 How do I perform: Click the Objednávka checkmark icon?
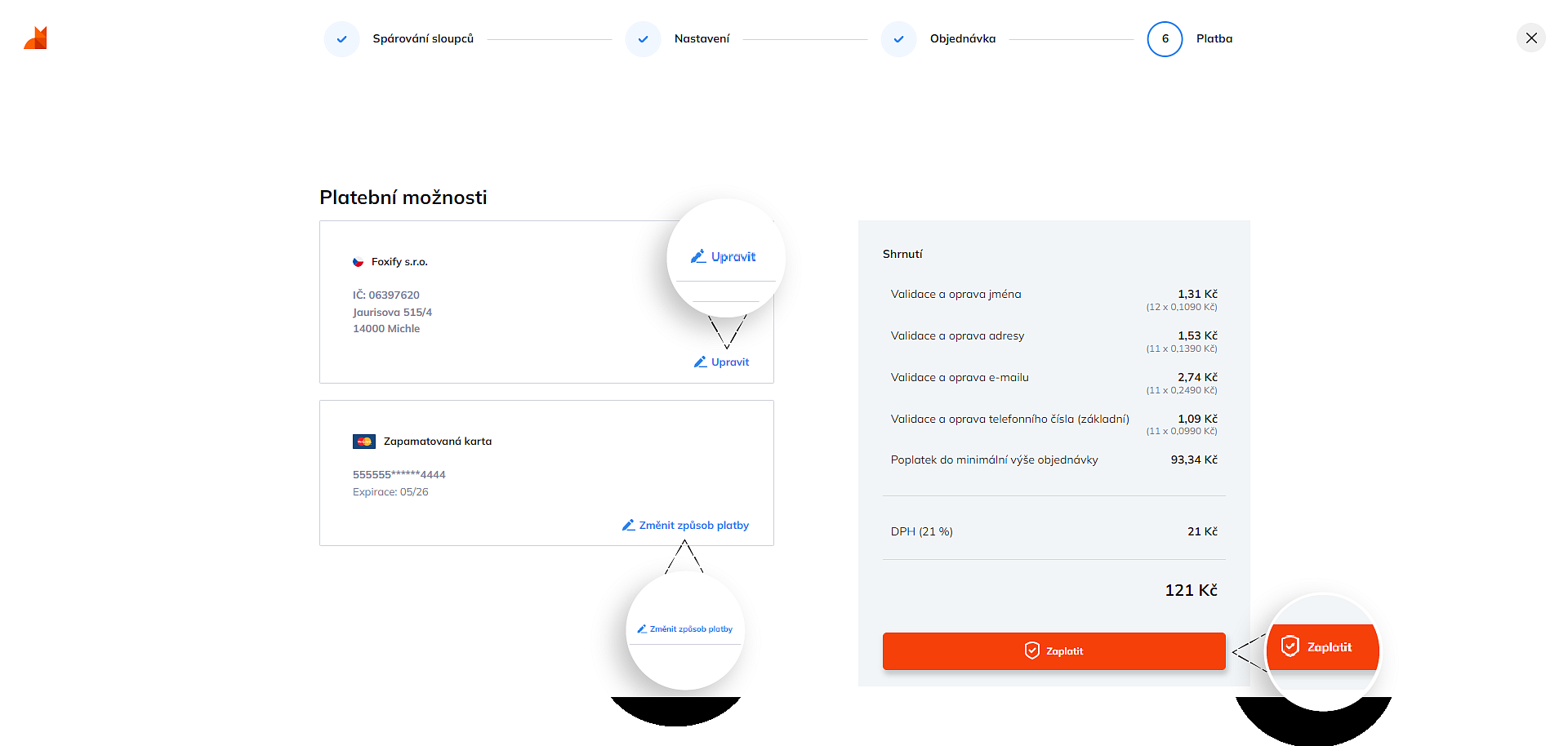899,39
